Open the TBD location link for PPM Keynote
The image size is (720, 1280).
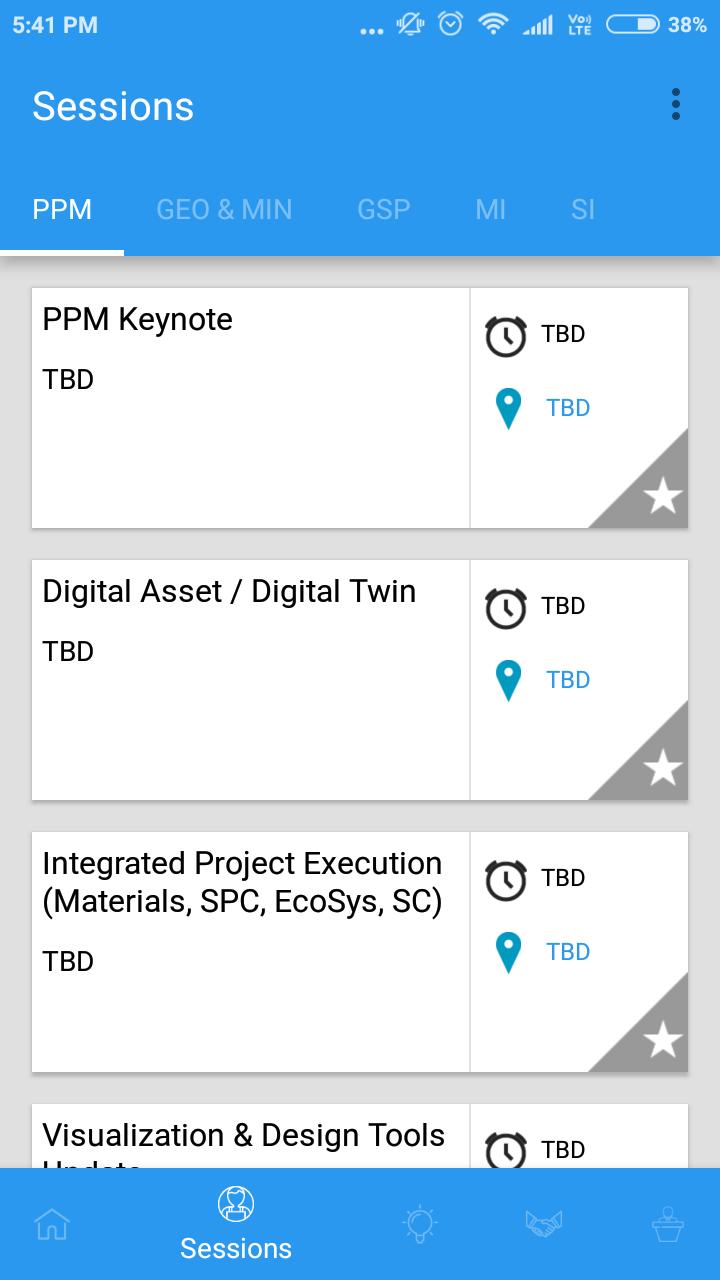[x=568, y=408]
